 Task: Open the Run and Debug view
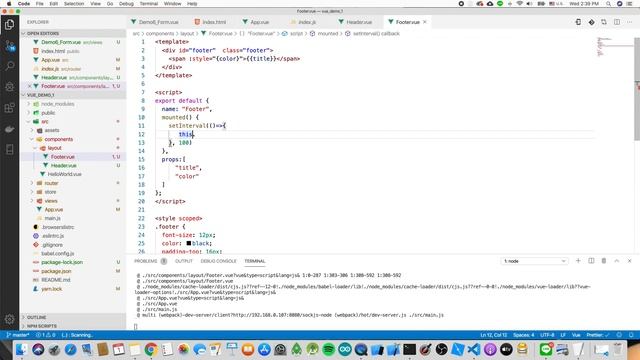click(x=9, y=87)
